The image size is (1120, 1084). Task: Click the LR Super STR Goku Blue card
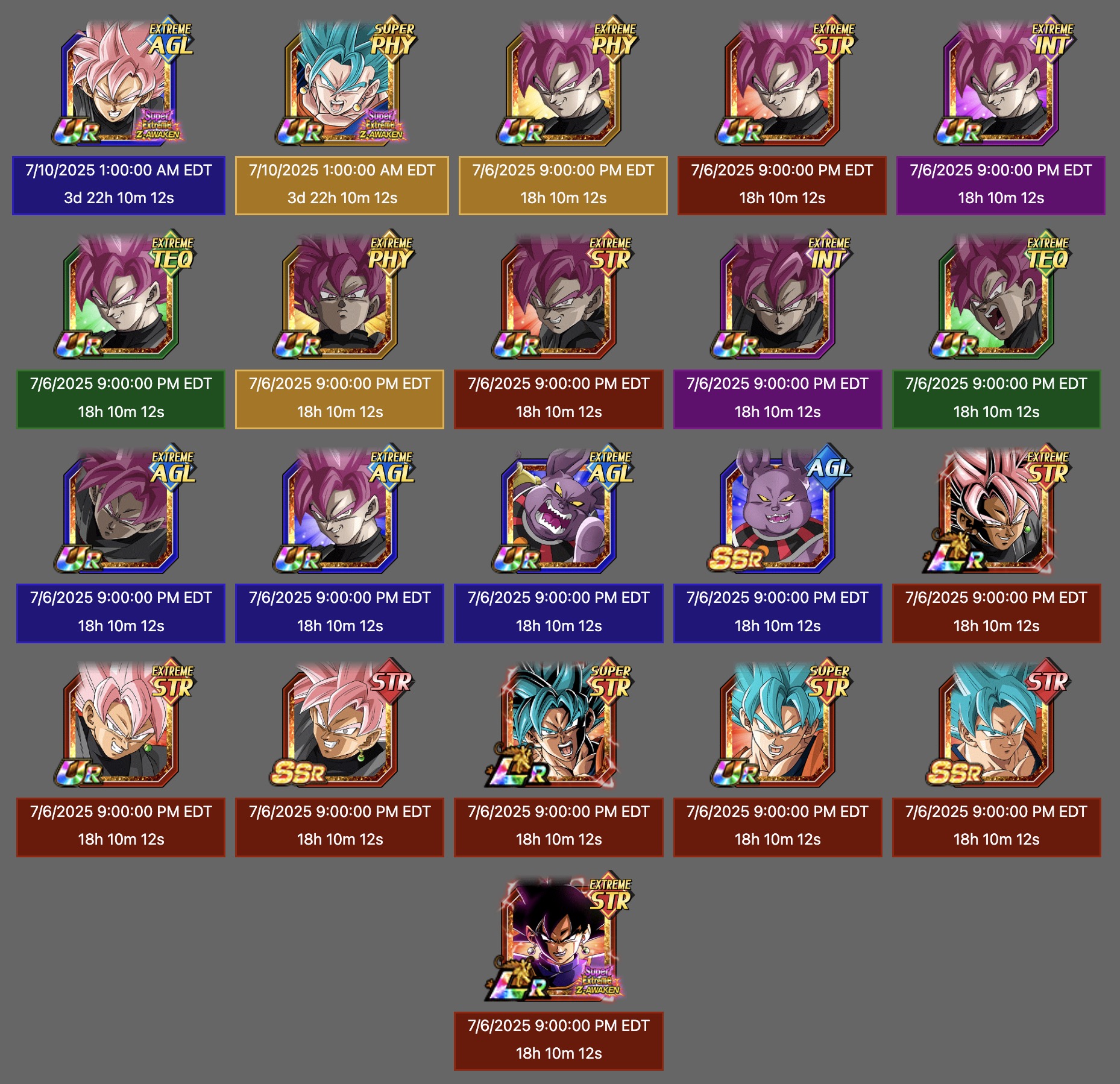[559, 722]
